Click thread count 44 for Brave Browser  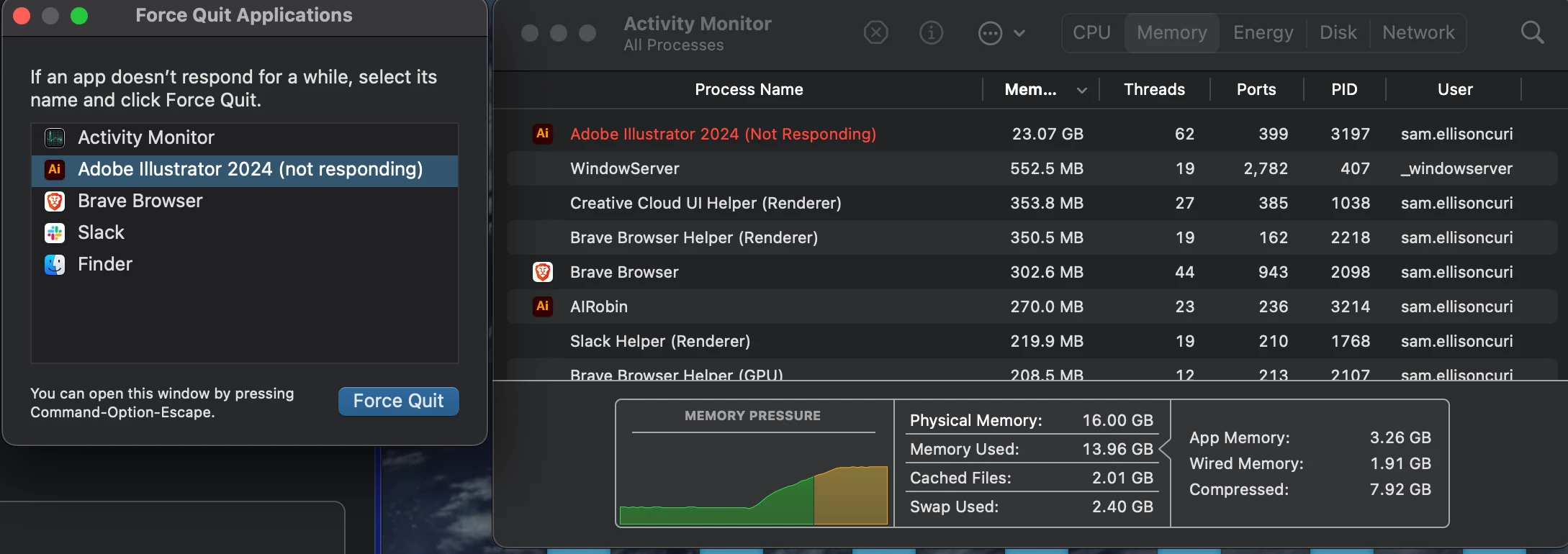pyautogui.click(x=1184, y=273)
